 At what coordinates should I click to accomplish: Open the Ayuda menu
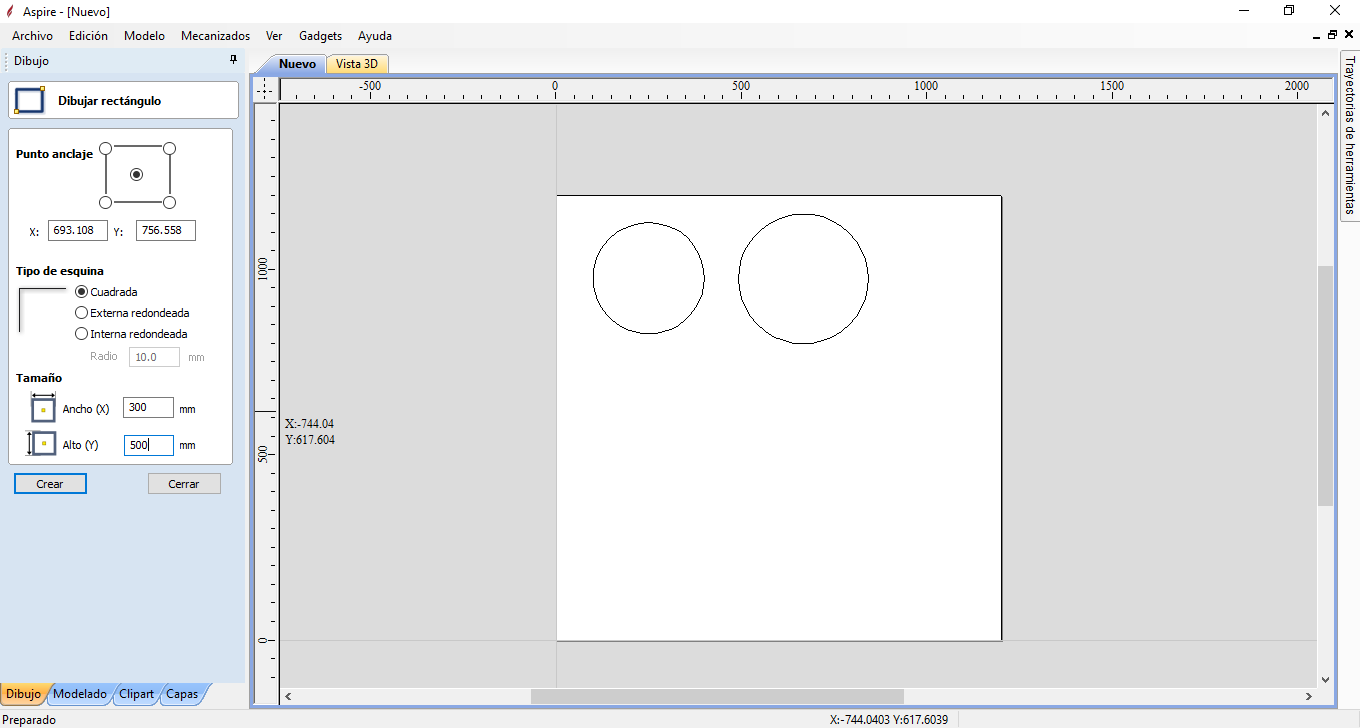[375, 35]
